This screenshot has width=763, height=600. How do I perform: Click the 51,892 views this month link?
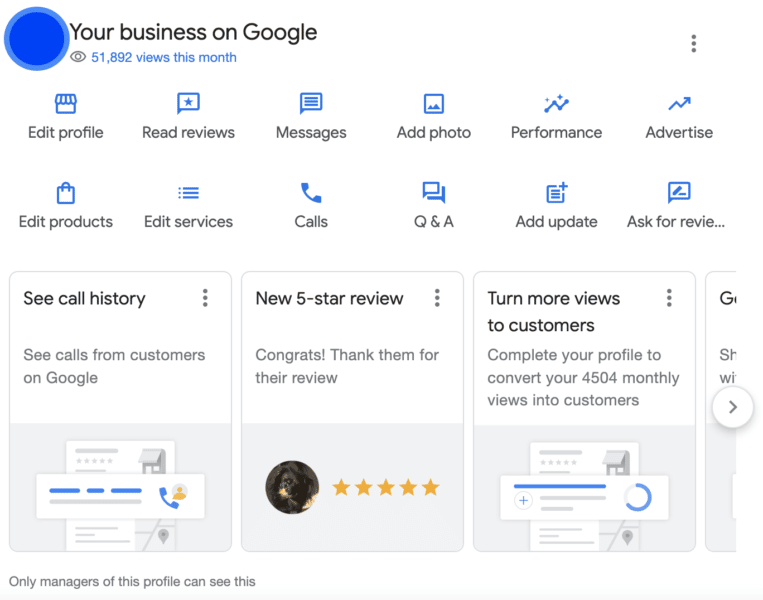pos(163,57)
